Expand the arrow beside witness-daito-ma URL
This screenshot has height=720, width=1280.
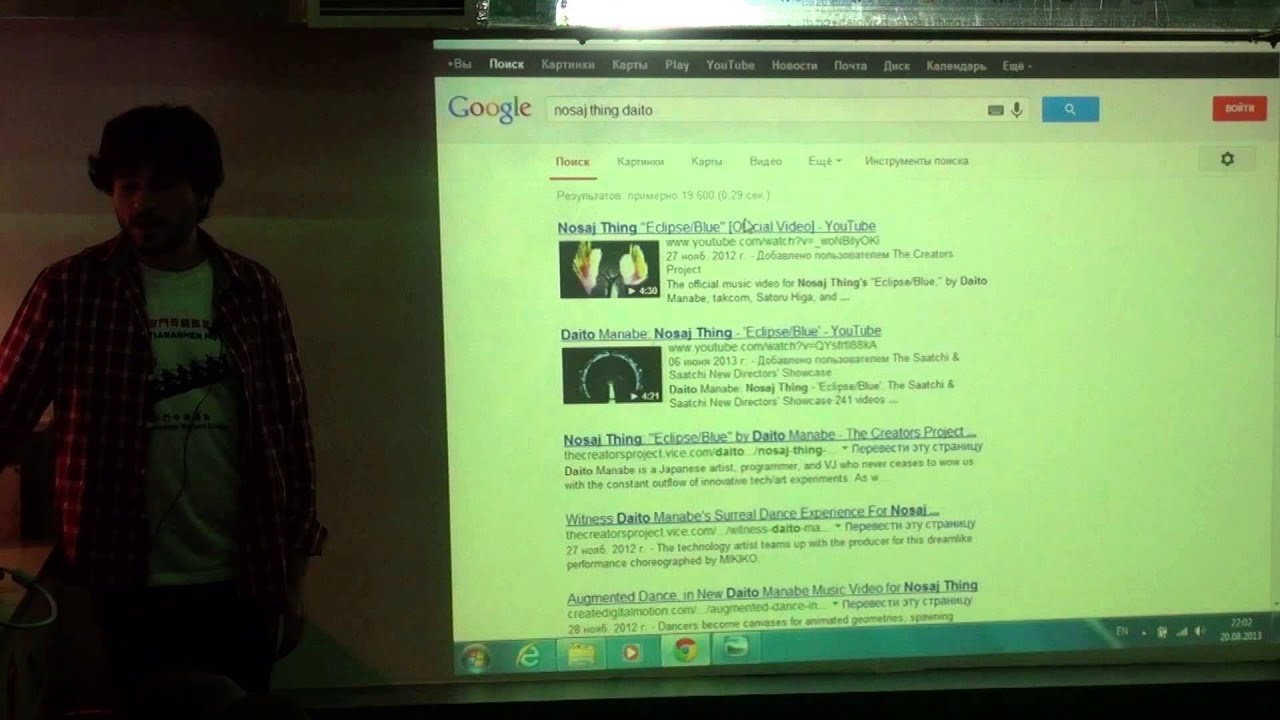point(838,526)
